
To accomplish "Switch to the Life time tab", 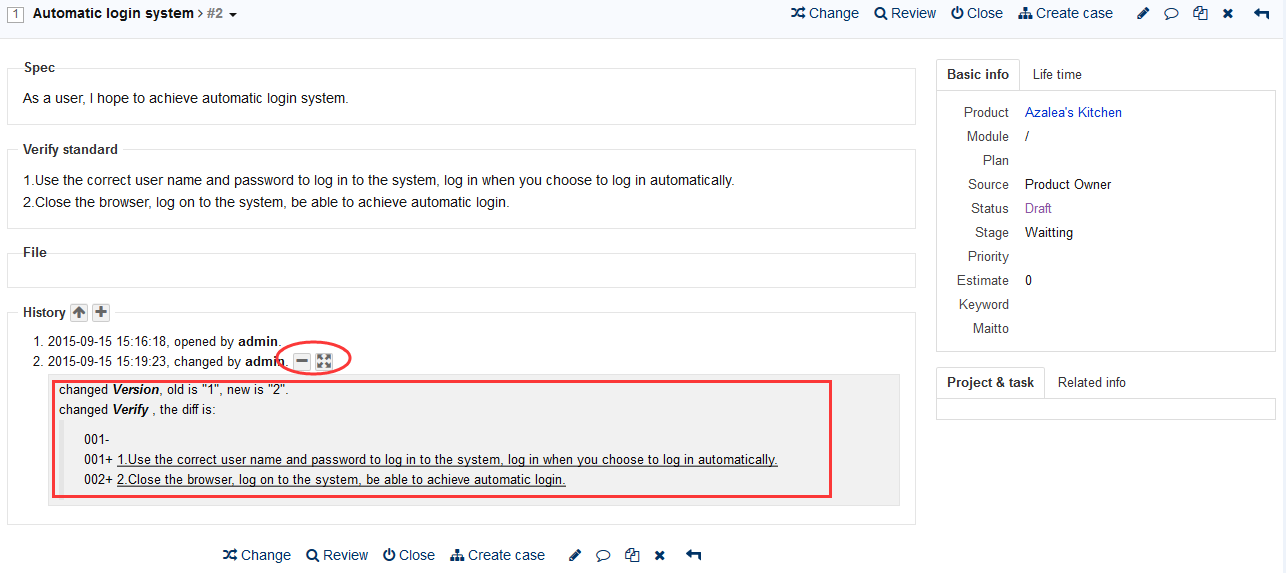I will click(1057, 74).
